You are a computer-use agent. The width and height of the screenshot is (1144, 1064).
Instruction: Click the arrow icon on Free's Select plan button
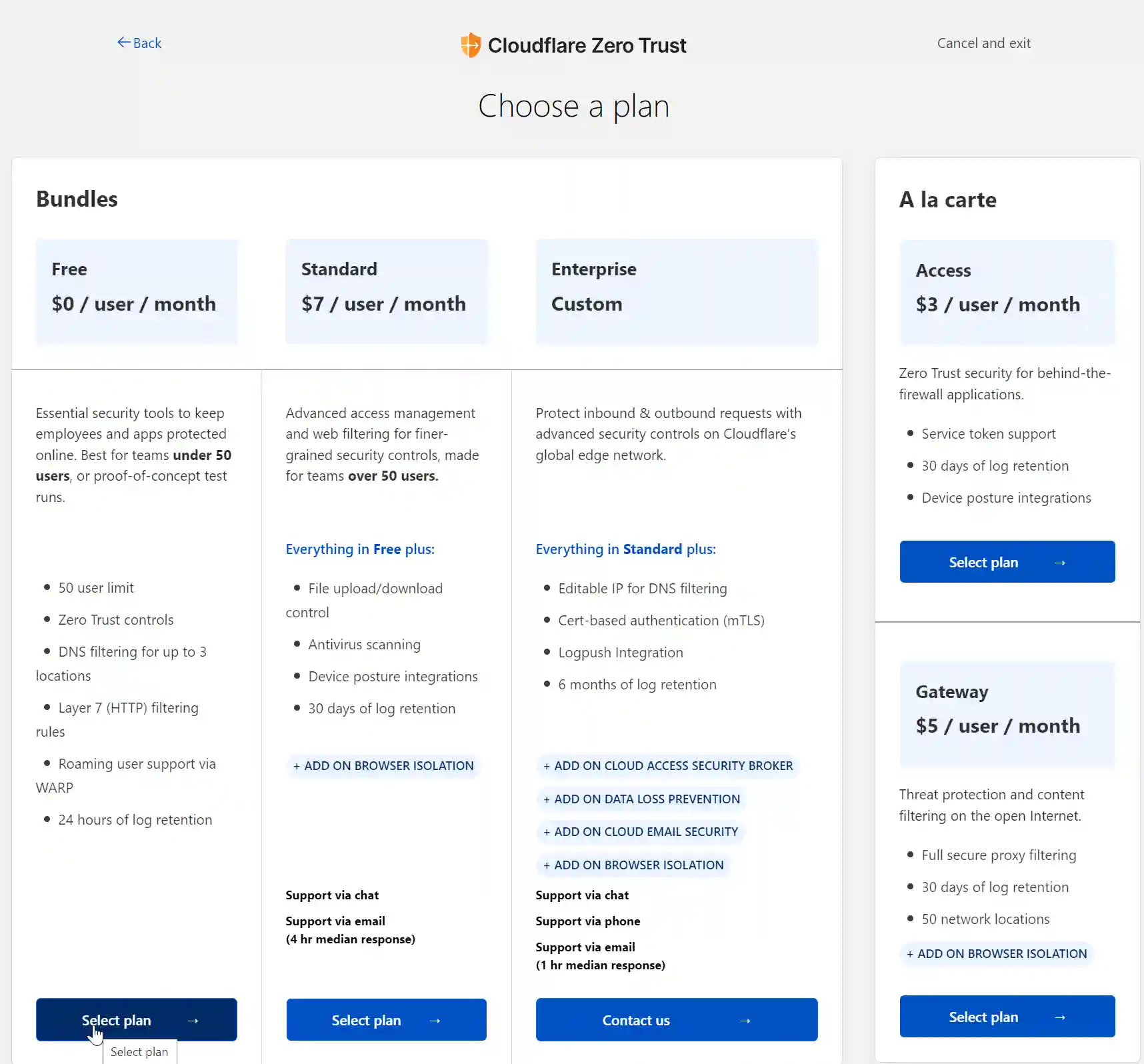coord(193,1021)
